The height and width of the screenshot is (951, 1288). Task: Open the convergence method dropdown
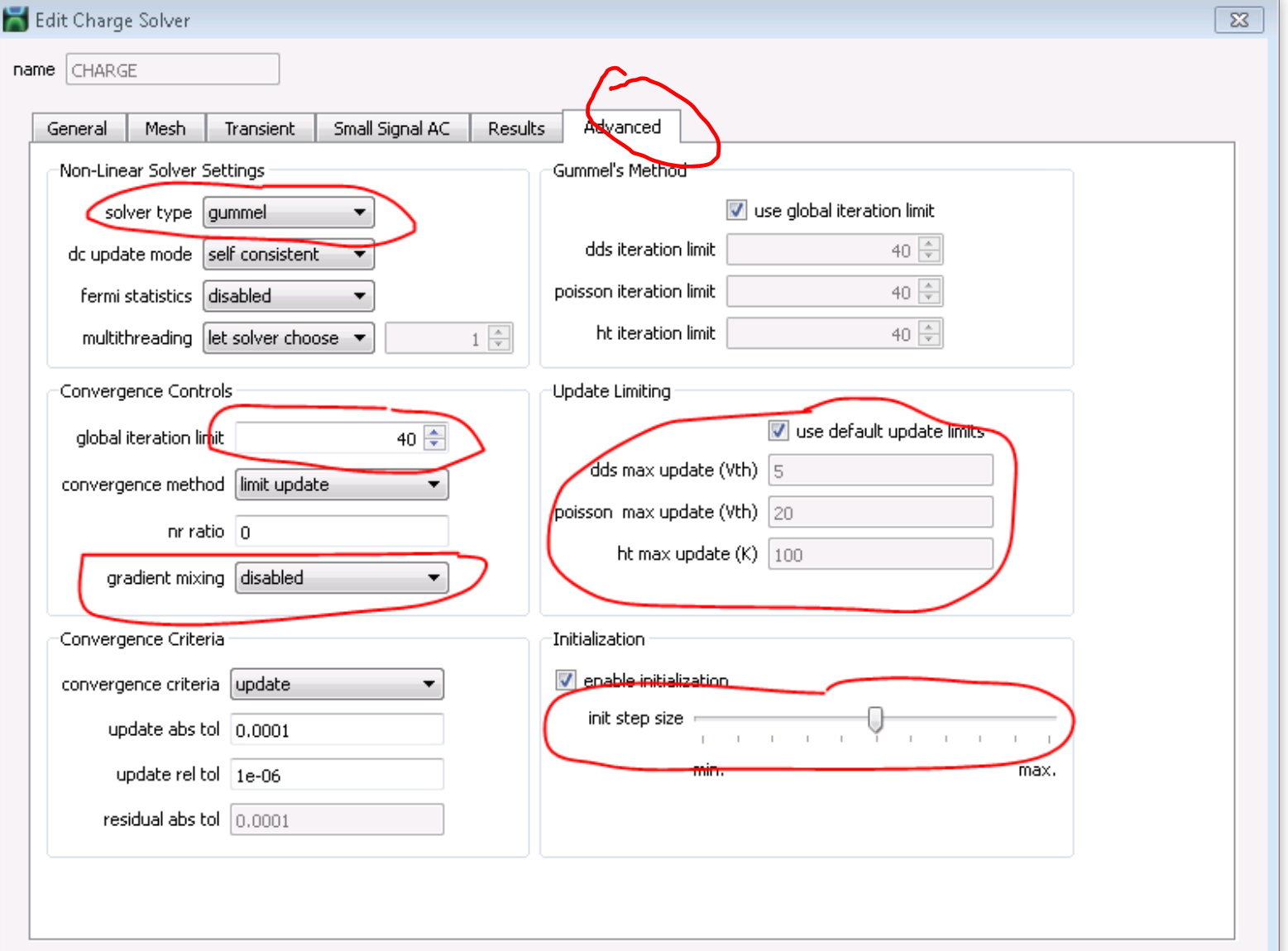pos(342,485)
